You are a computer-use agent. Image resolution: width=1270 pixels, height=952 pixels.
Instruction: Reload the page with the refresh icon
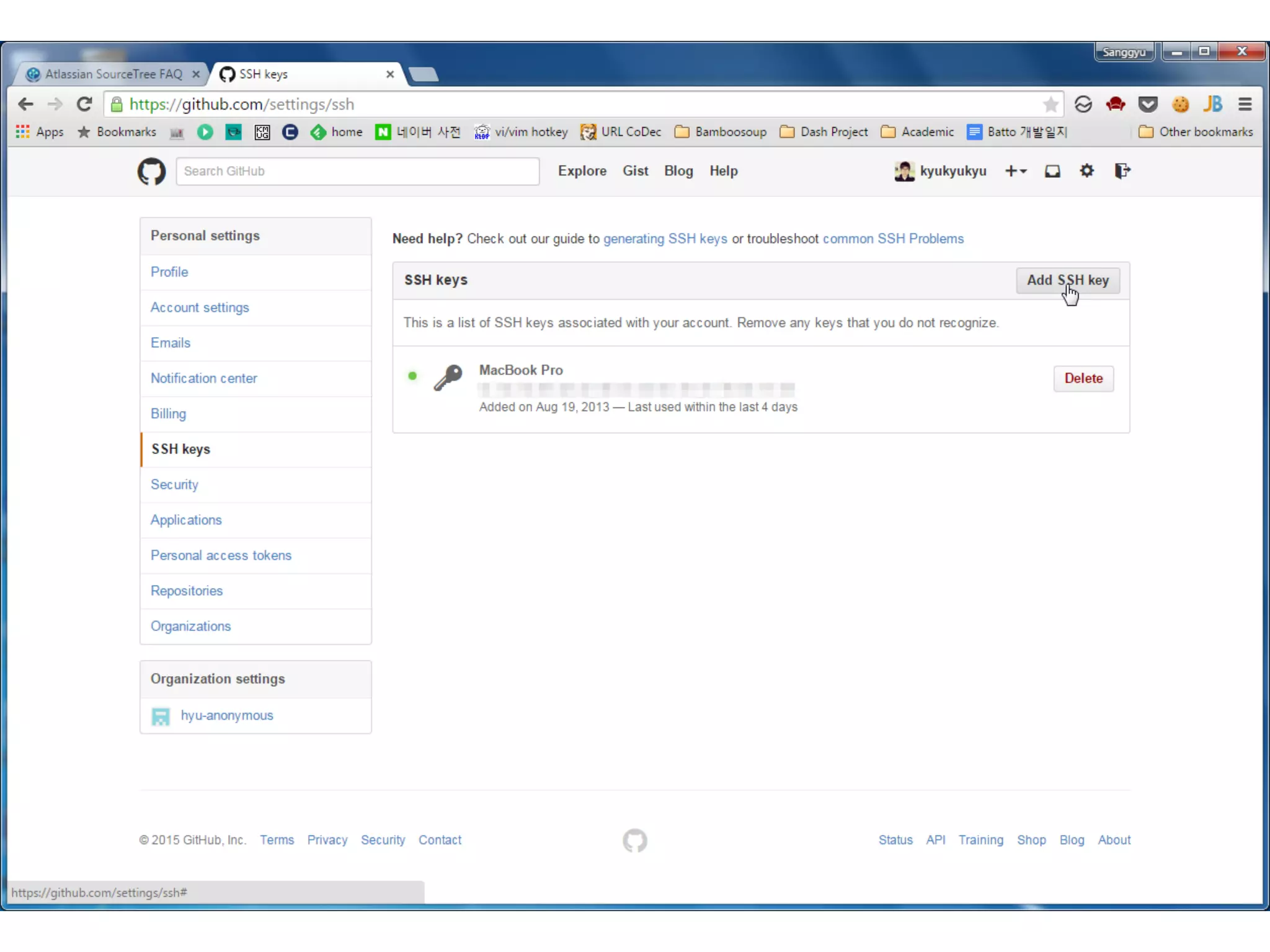tap(84, 104)
